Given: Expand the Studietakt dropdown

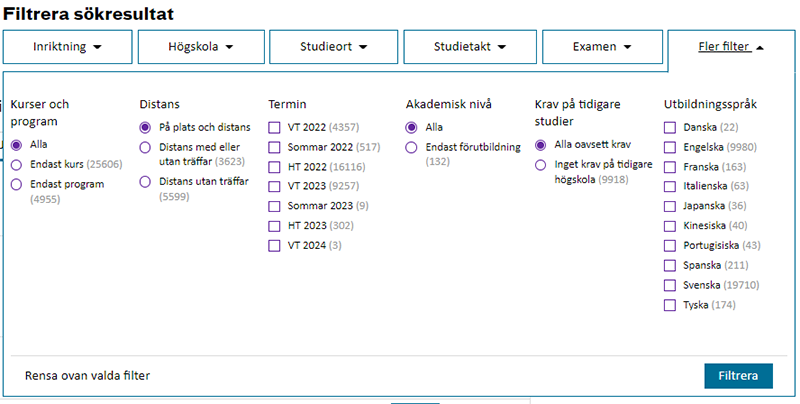Looking at the screenshot, I should 470,47.
